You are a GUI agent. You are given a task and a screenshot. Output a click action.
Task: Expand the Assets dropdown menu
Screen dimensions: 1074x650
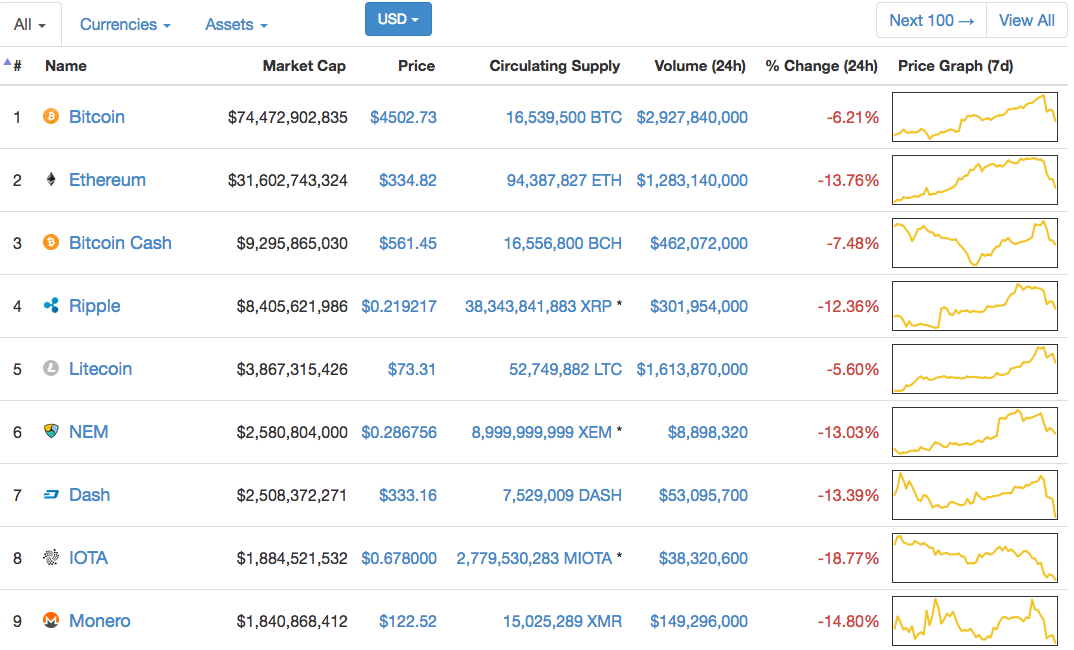(x=236, y=24)
